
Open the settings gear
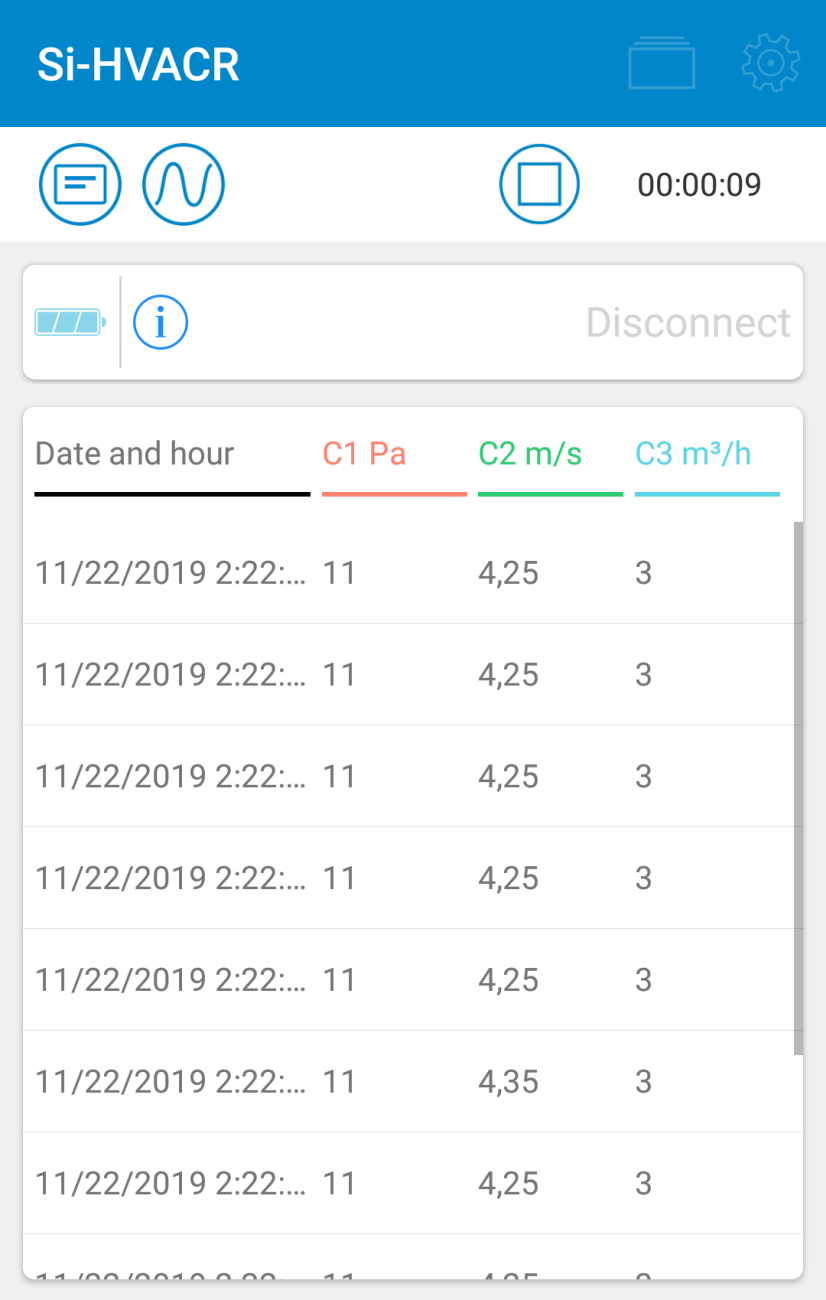tap(770, 64)
